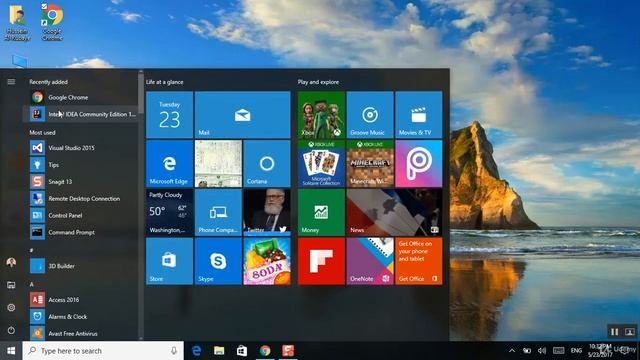Open Edge from the taskbar
The width and height of the screenshot is (640, 360).
(x=196, y=351)
